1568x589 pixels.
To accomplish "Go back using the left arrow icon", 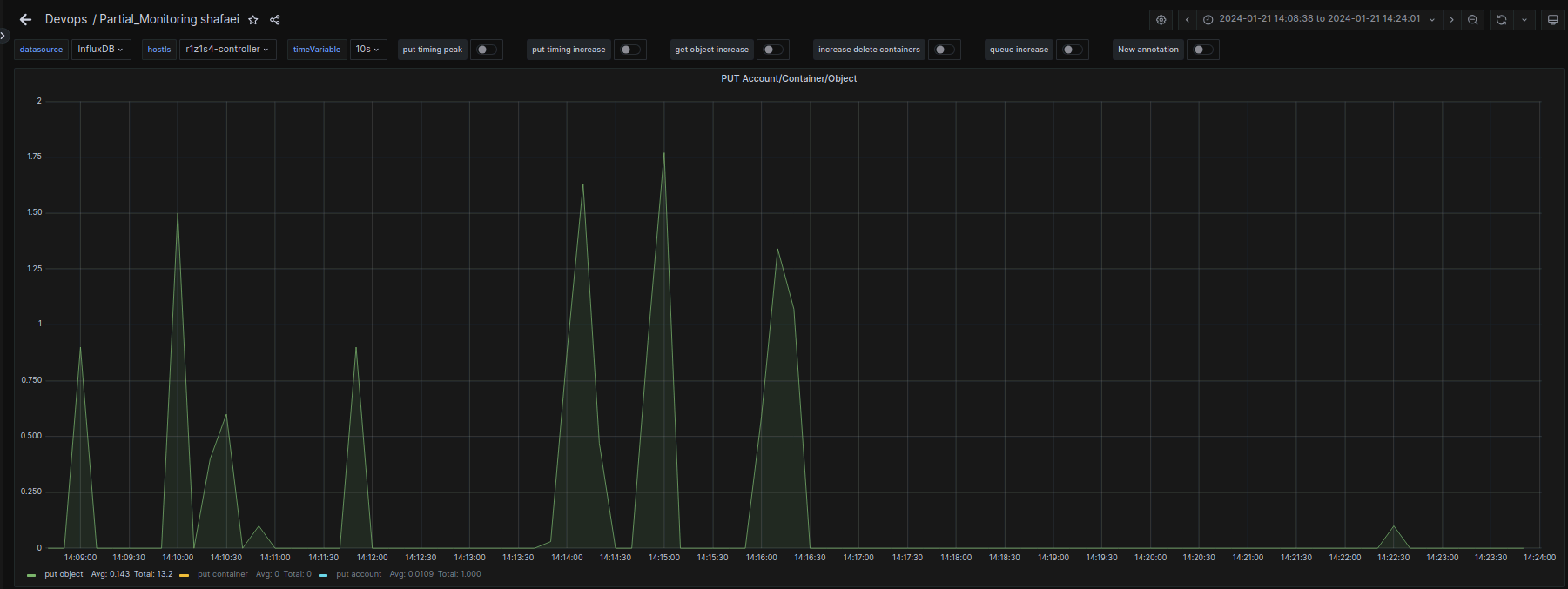I will (25, 19).
